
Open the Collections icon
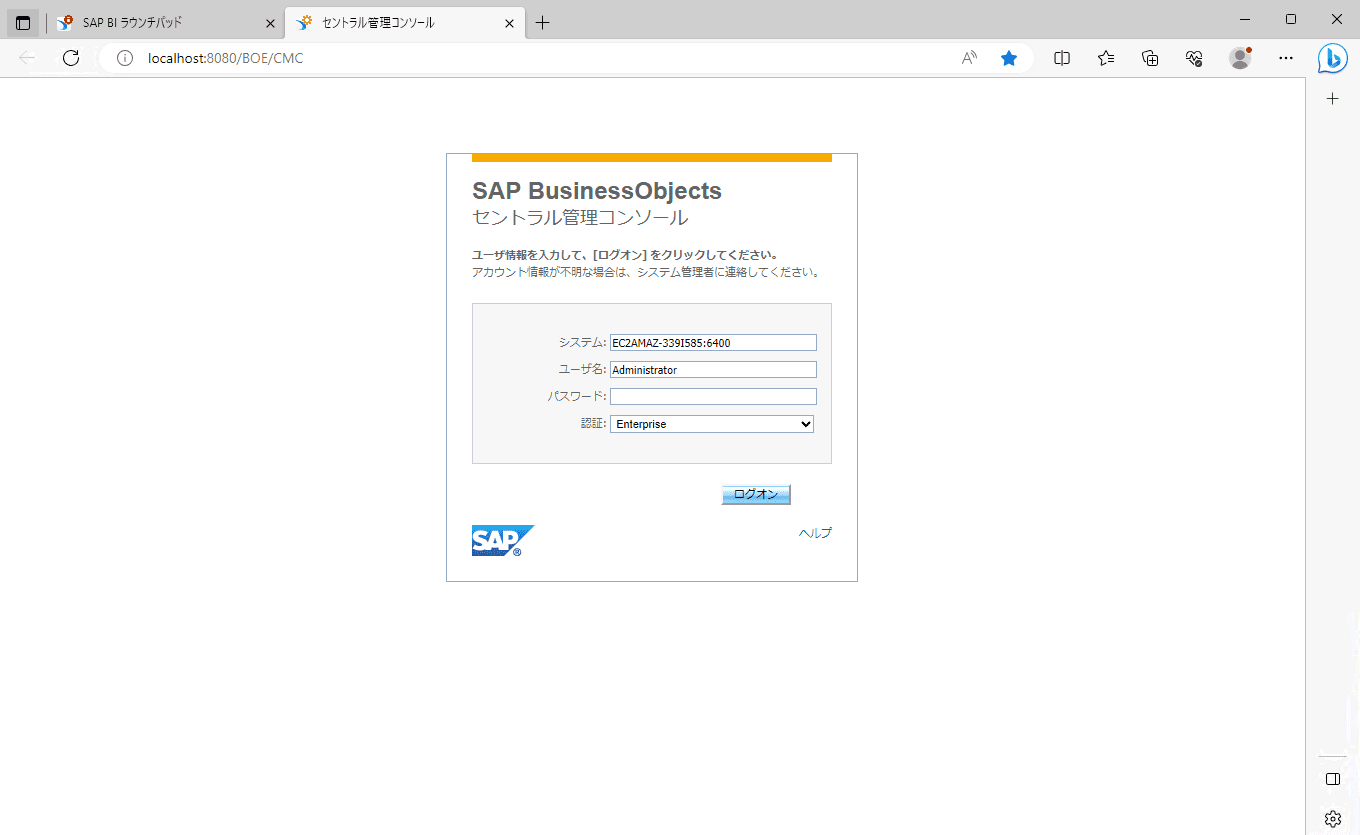(1150, 58)
